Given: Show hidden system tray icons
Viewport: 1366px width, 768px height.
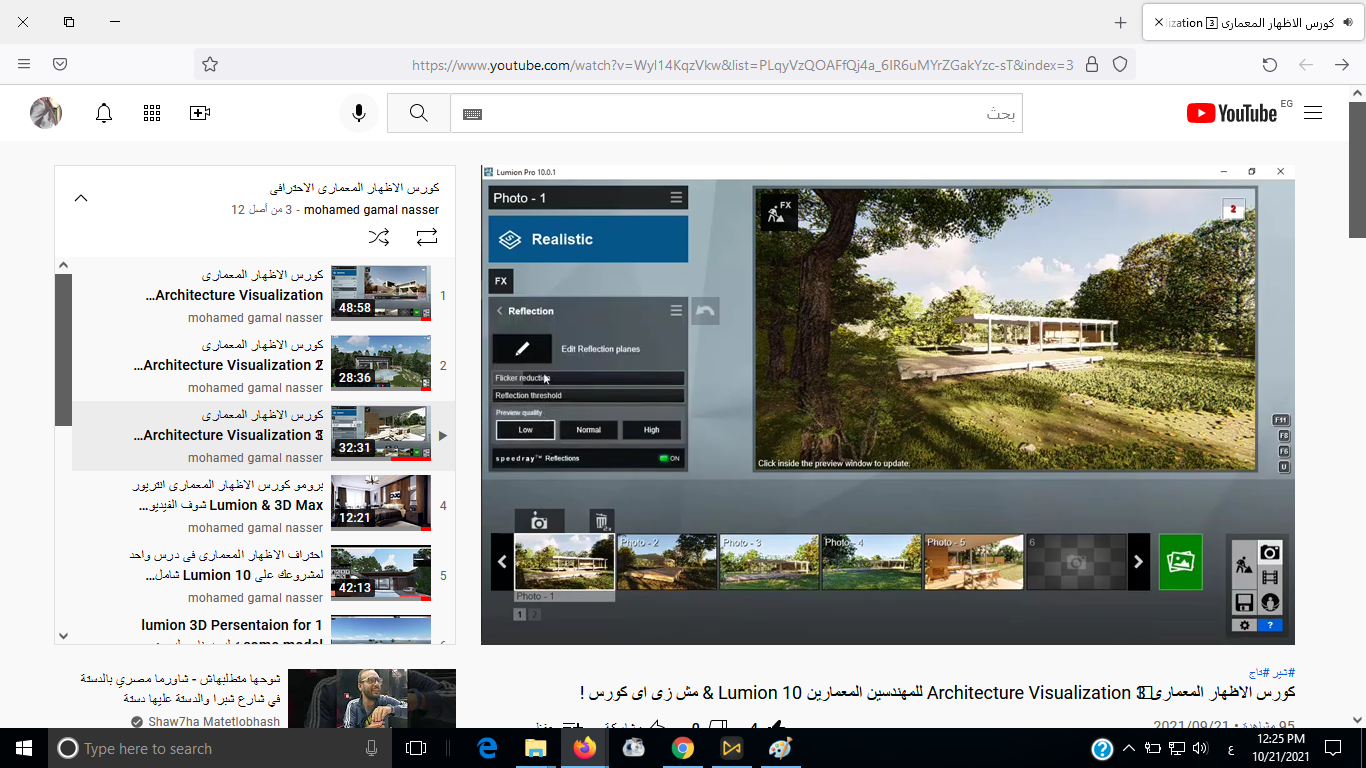Looking at the screenshot, I should point(1129,748).
